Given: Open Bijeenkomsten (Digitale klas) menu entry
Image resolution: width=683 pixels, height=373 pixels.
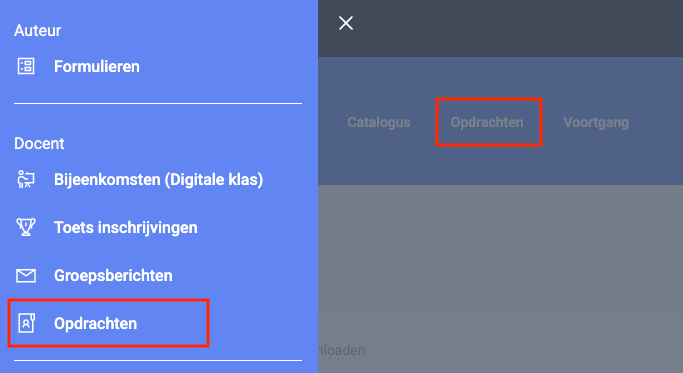Looking at the screenshot, I should point(159,180).
